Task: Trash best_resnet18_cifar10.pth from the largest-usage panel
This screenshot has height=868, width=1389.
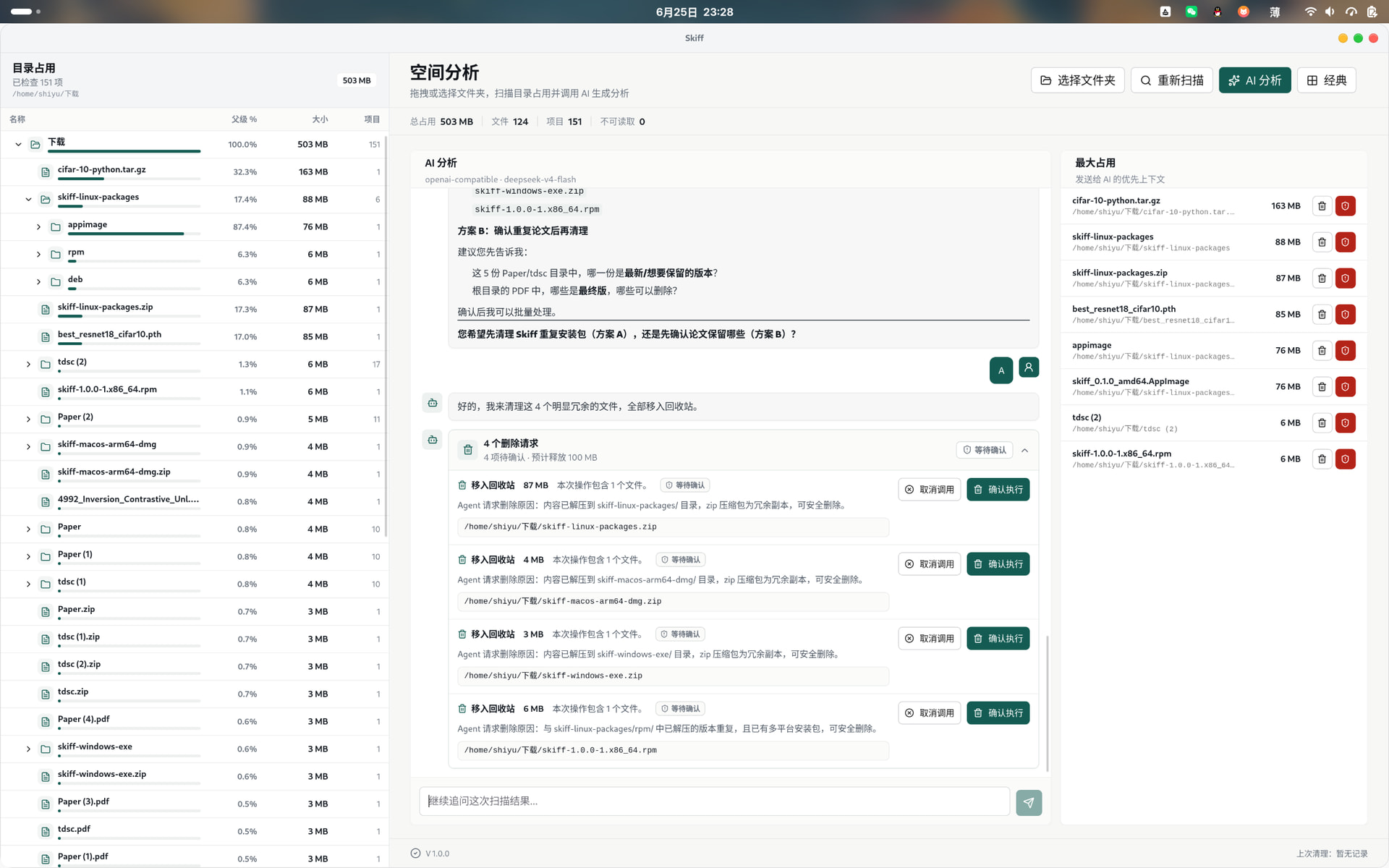Action: (1322, 315)
